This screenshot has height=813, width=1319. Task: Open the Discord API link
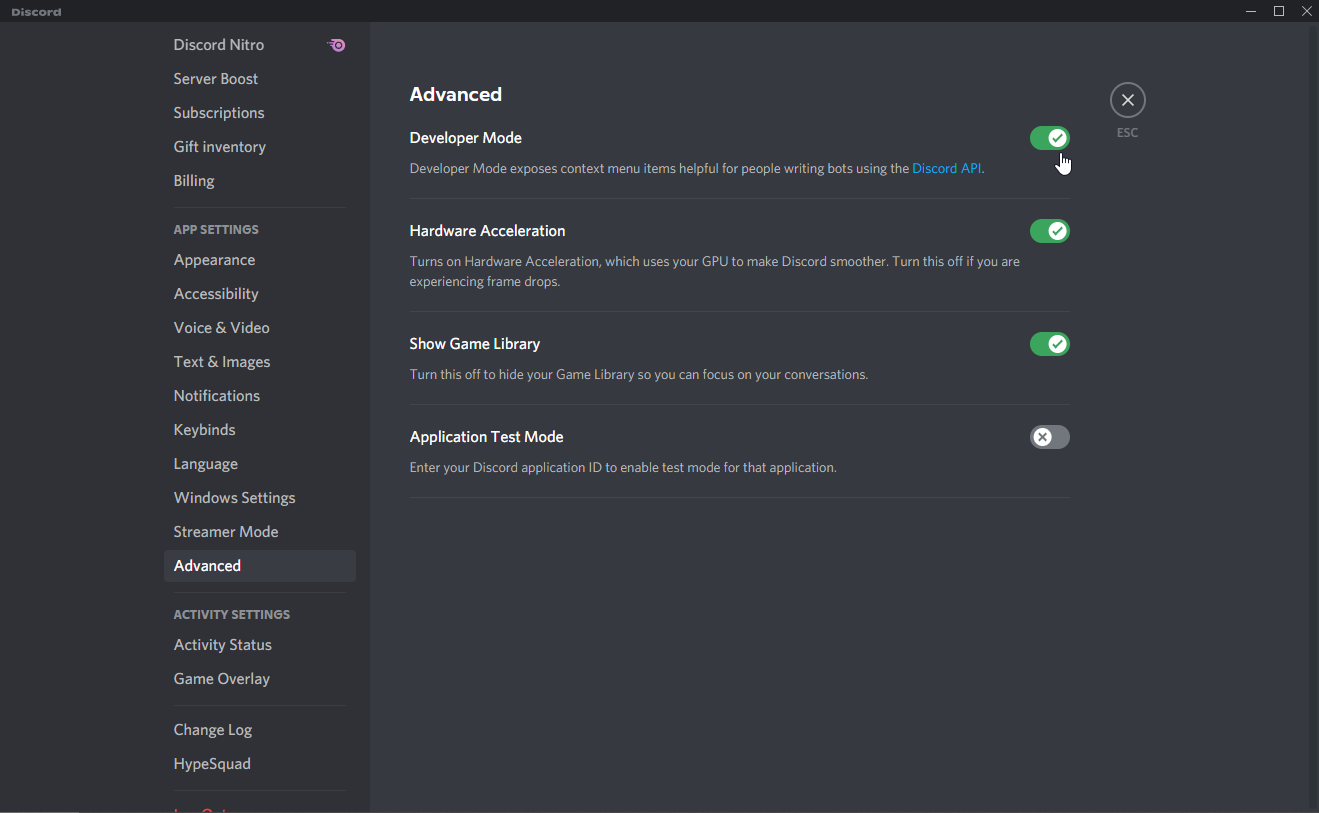pos(946,169)
